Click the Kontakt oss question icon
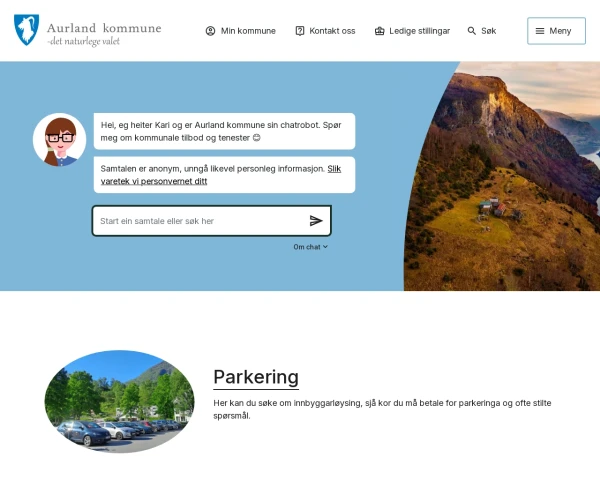The height and width of the screenshot is (480, 600). [x=300, y=31]
